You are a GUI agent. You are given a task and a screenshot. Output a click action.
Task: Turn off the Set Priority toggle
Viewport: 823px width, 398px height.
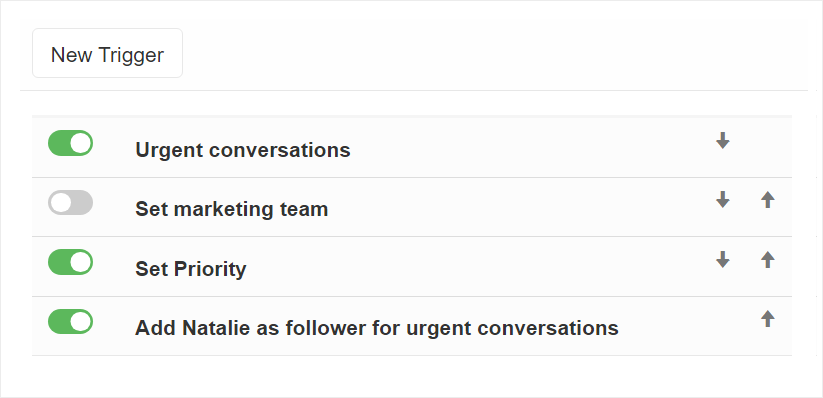[x=70, y=262]
